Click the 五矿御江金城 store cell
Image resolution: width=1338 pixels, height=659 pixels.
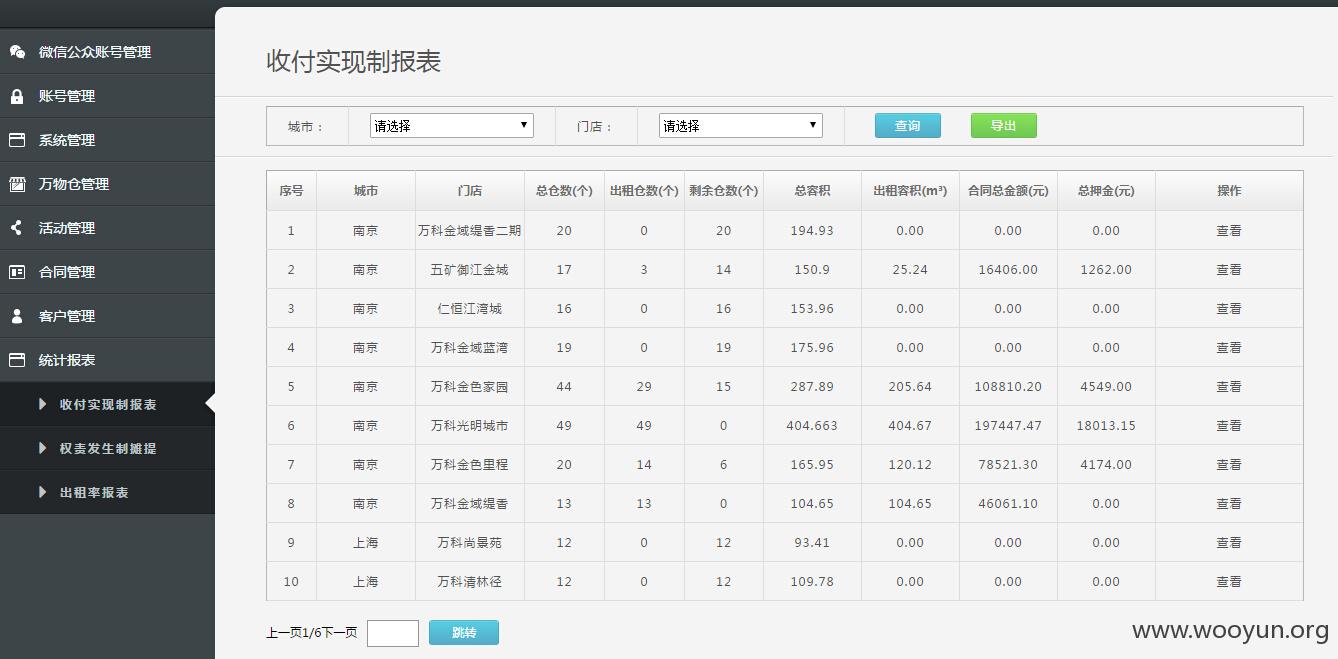[x=470, y=269]
